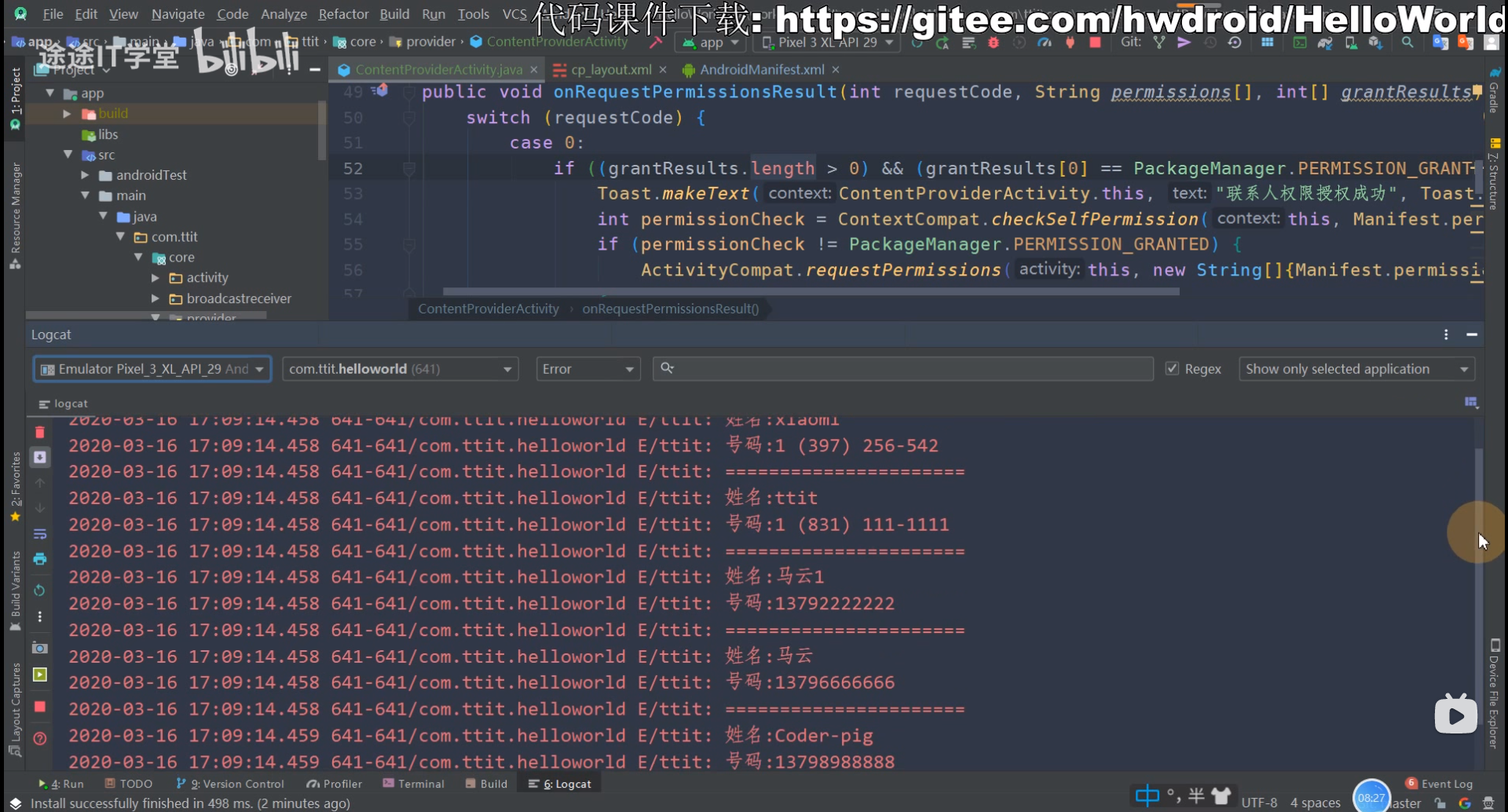
Task: Open the app run configuration dropdown
Action: [711, 42]
